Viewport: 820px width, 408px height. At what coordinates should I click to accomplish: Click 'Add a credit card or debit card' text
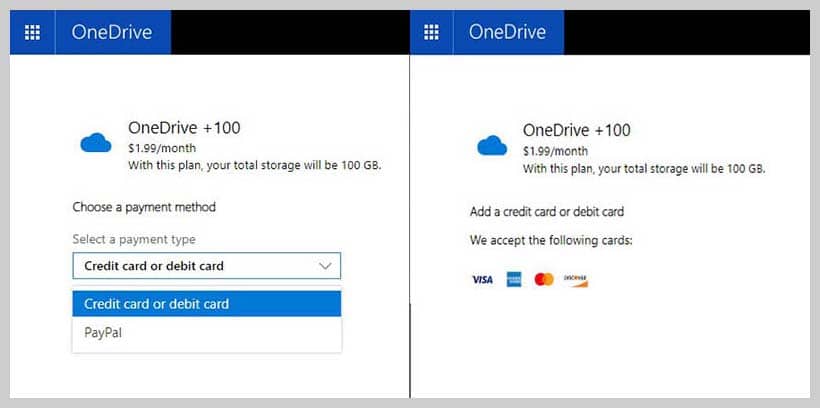tap(547, 212)
